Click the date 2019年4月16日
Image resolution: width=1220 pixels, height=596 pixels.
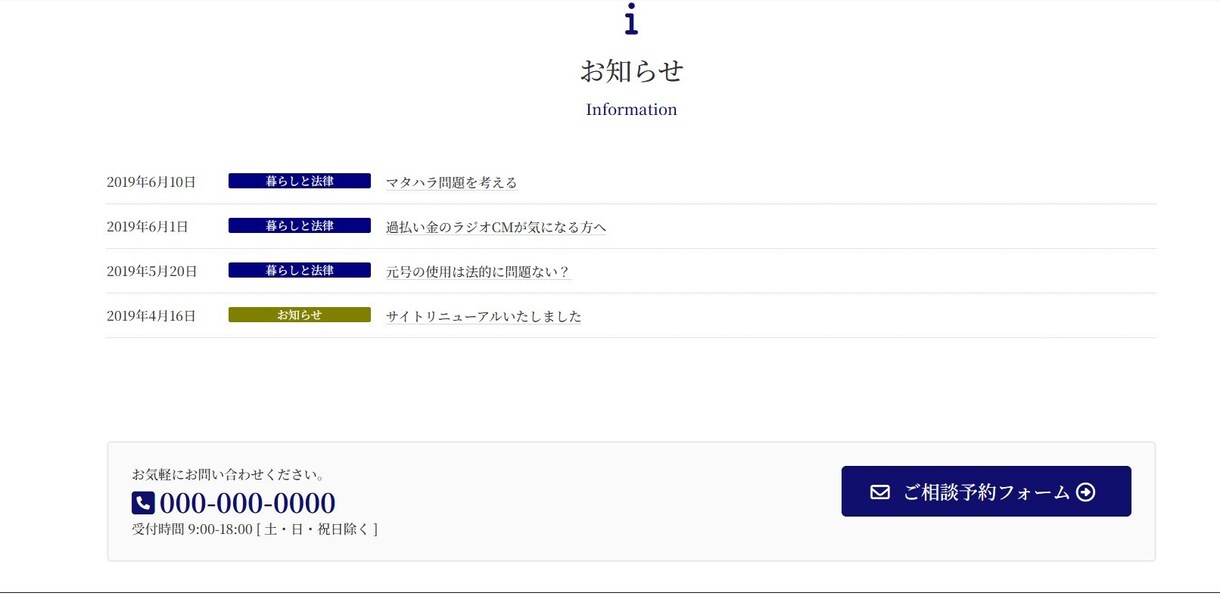click(152, 316)
